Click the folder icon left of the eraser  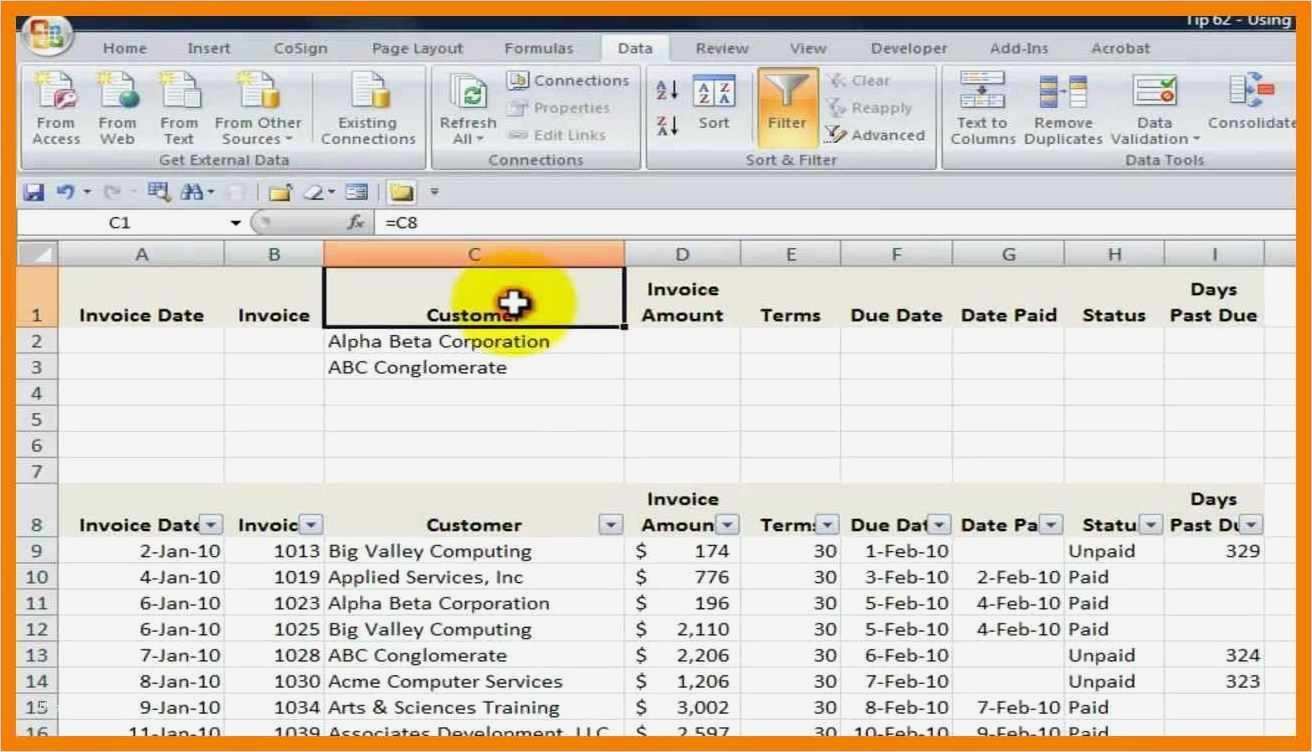(x=279, y=190)
